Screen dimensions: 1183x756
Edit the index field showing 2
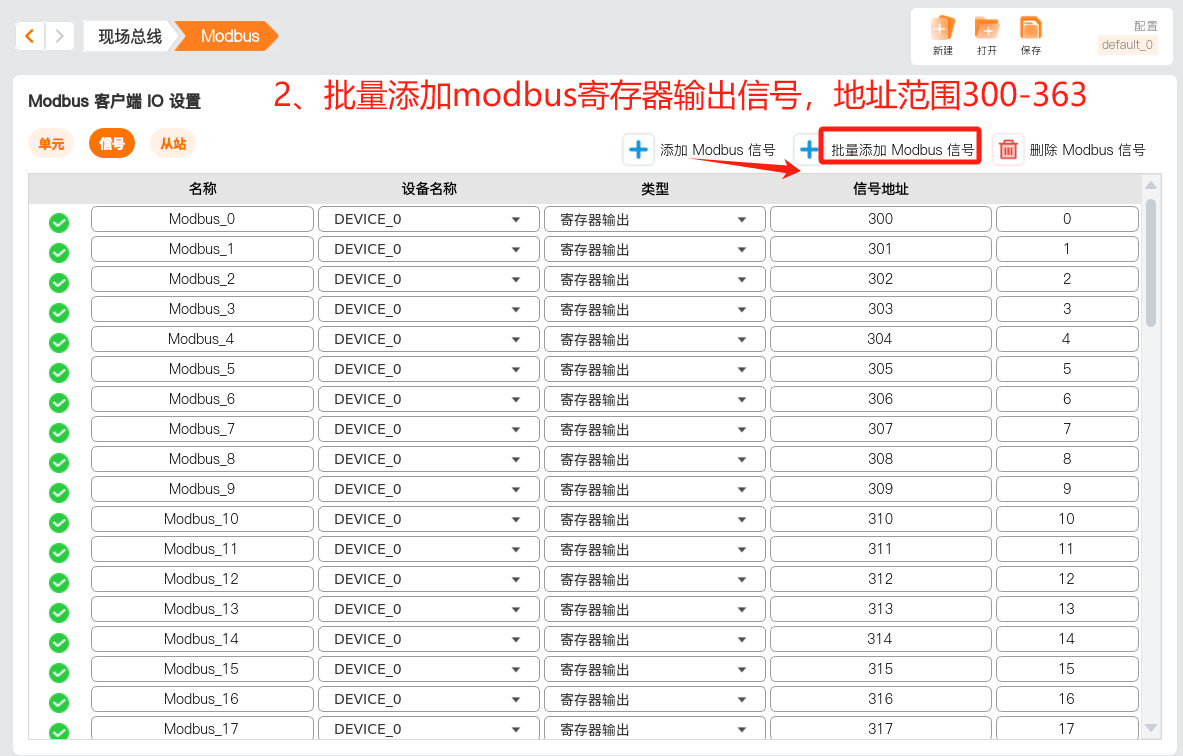1067,279
